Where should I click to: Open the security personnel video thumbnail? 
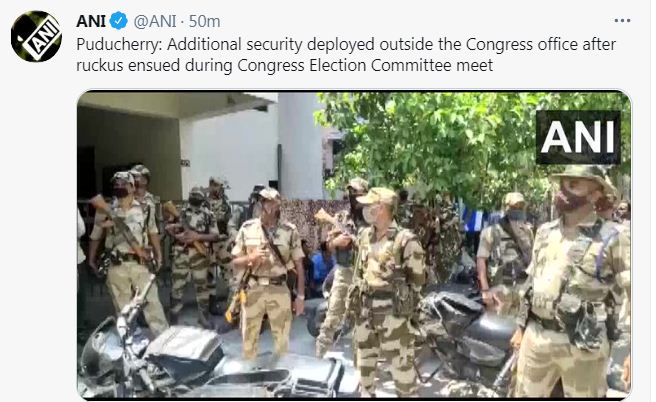tap(354, 244)
